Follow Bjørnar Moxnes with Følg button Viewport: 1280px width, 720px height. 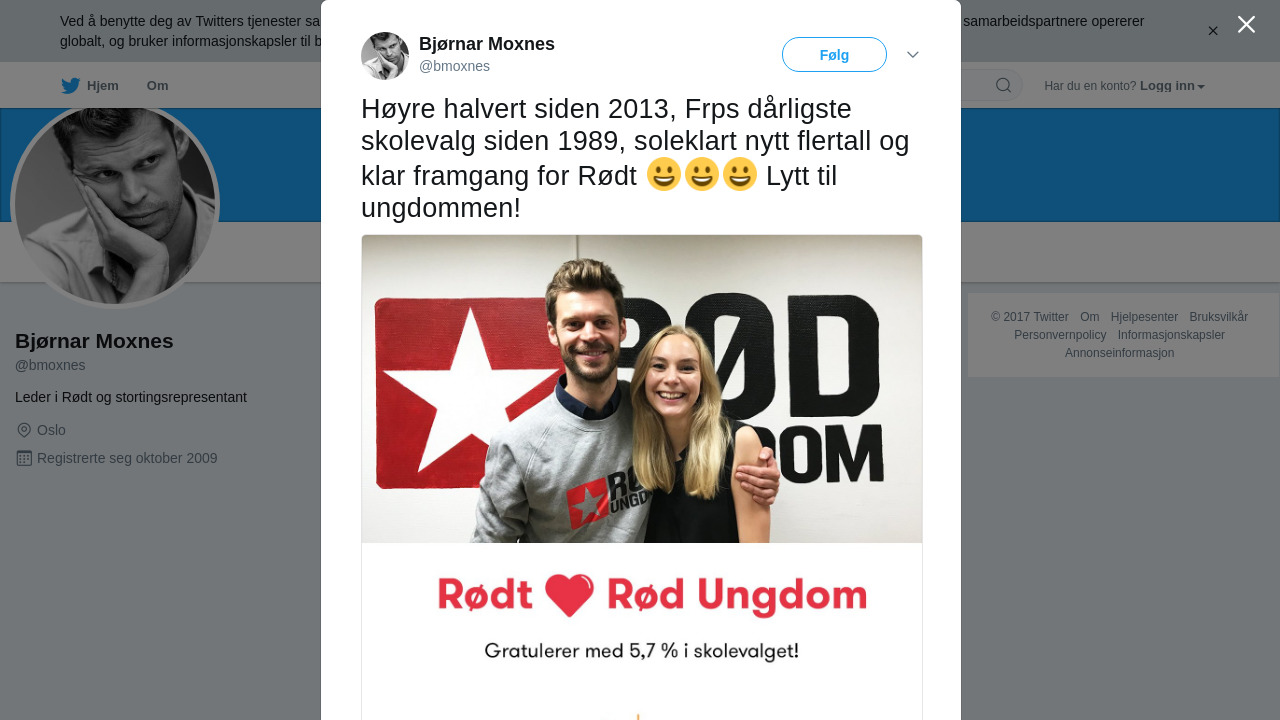[x=834, y=55]
